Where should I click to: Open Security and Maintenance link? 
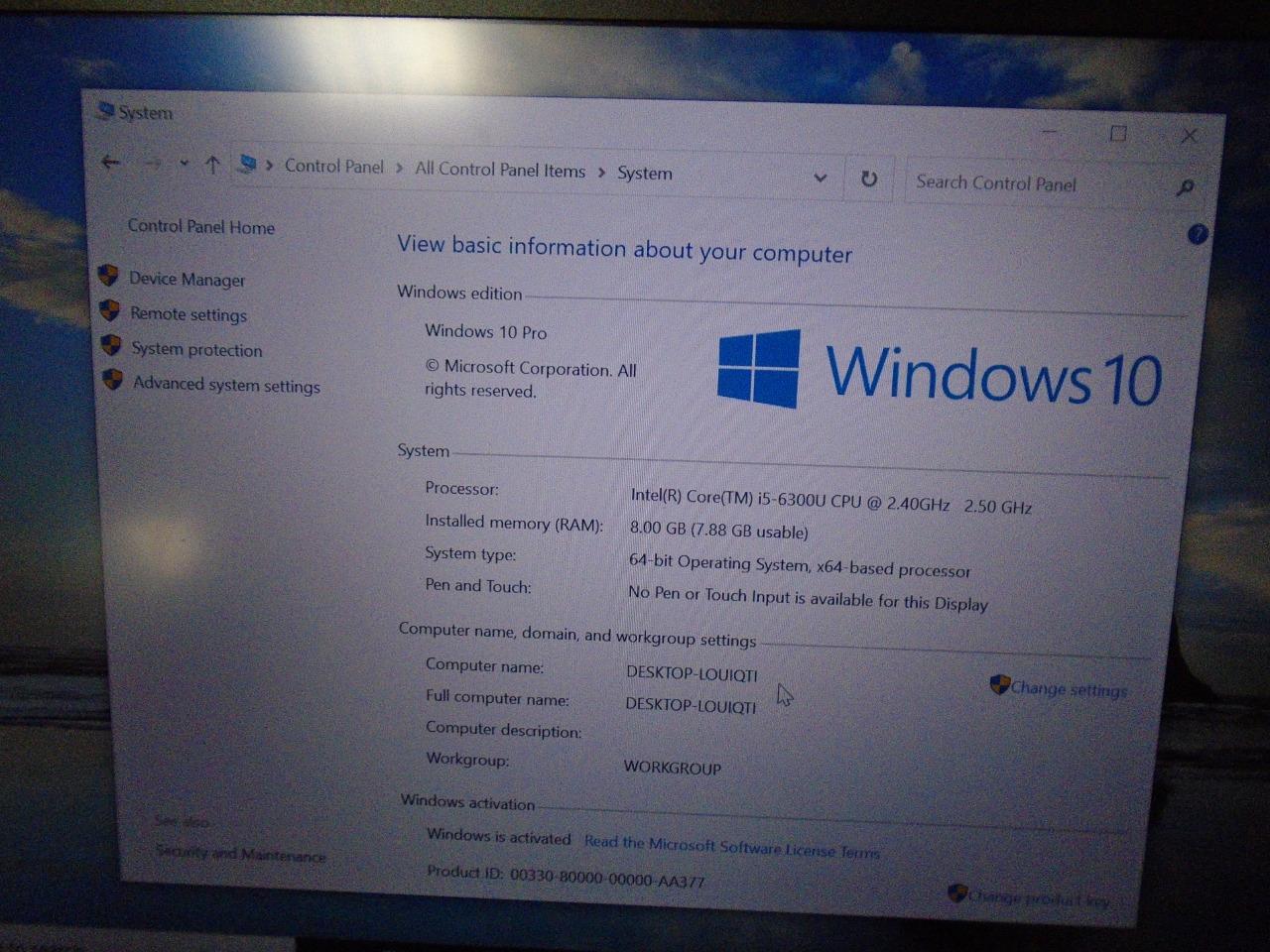[241, 853]
